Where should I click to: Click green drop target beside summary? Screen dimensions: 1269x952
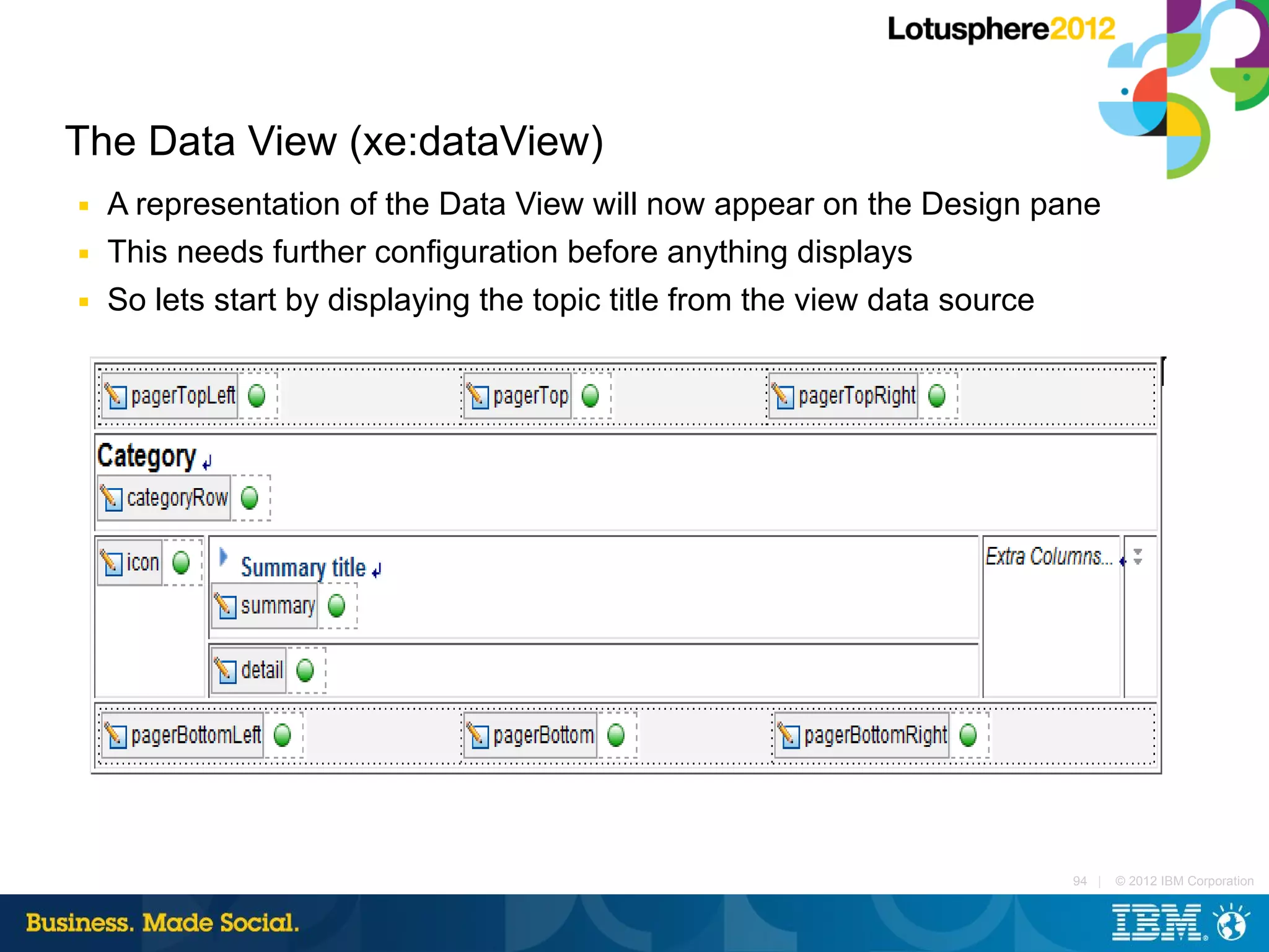(x=336, y=606)
